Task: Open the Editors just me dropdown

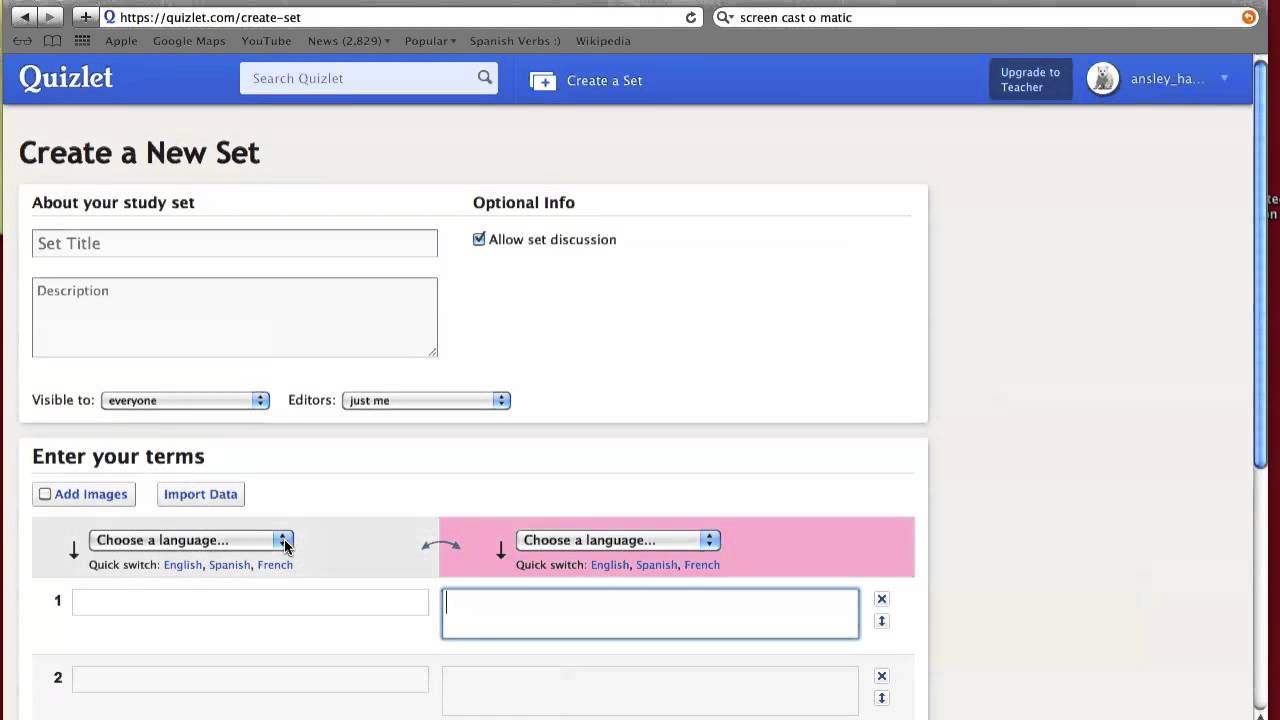Action: tap(426, 400)
